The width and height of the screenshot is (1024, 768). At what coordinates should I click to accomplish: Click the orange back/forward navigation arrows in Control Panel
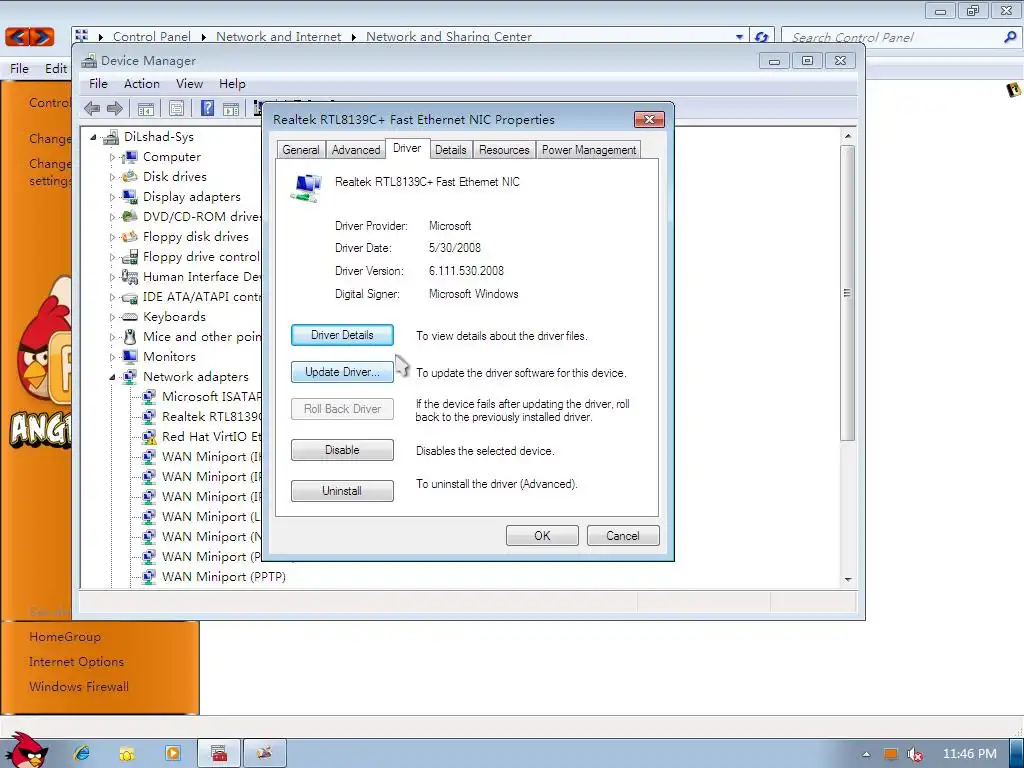29,37
